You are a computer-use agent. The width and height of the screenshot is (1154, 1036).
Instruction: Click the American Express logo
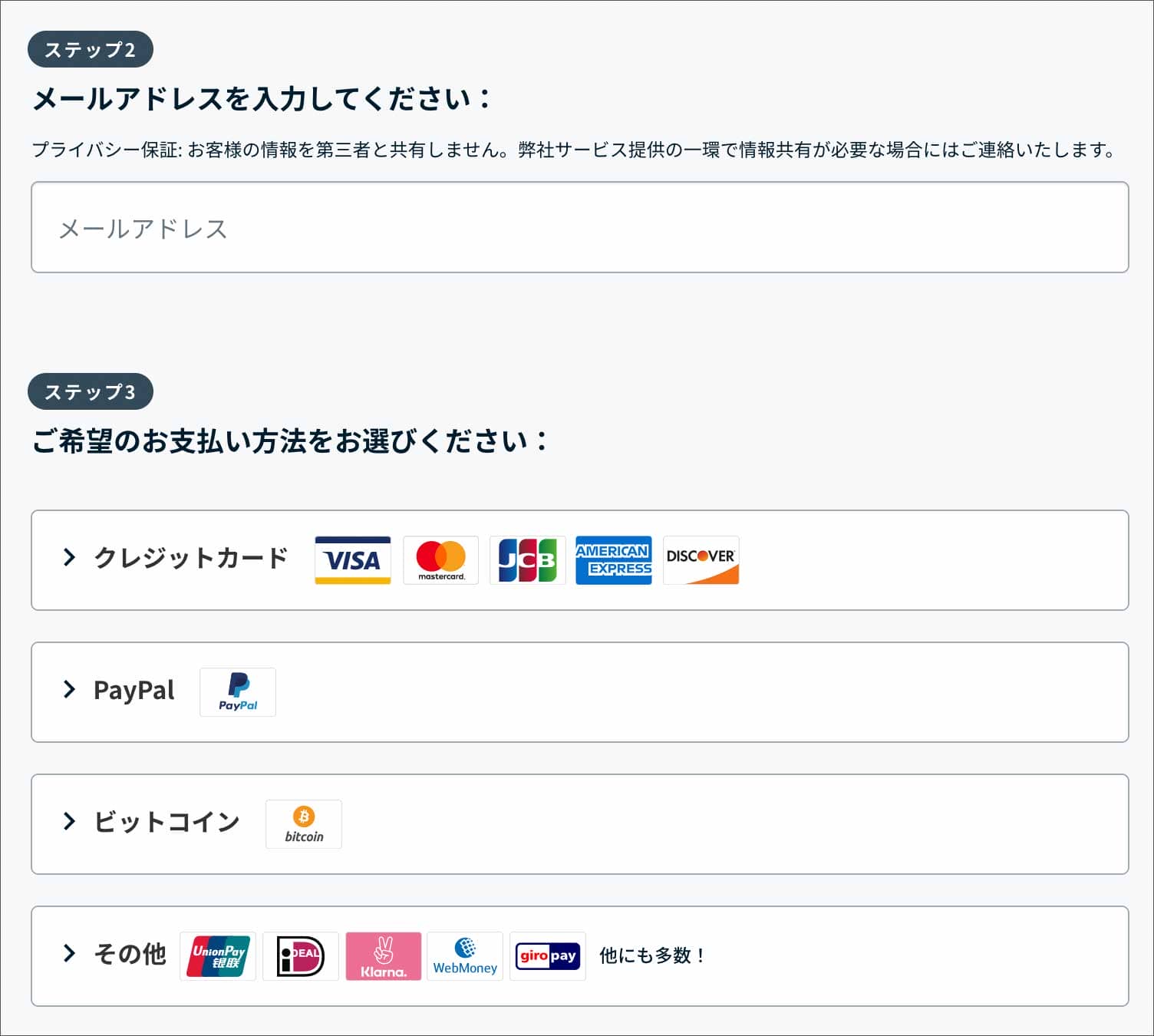614,560
